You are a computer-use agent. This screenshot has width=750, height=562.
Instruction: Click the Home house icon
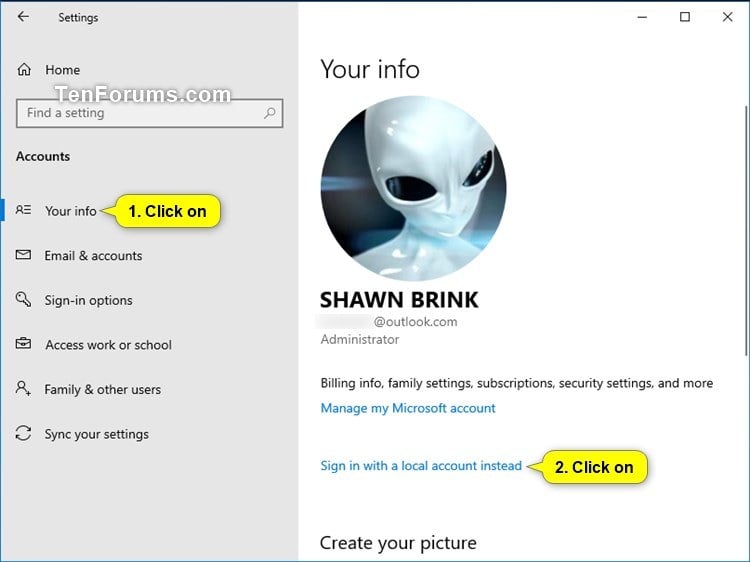[x=24, y=70]
